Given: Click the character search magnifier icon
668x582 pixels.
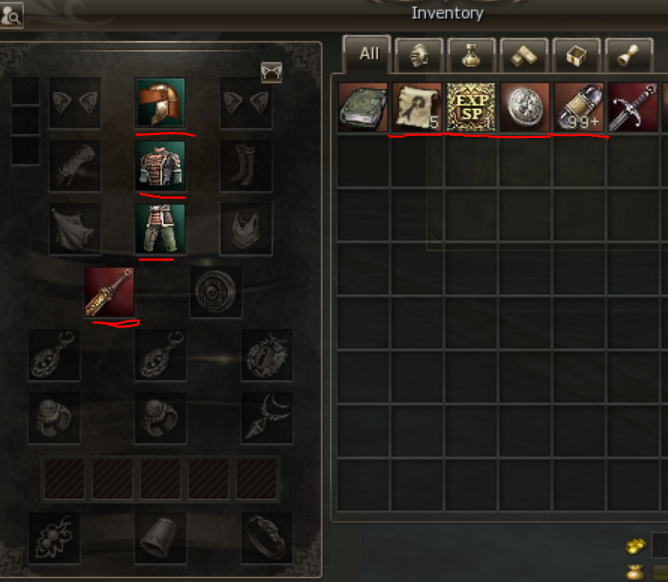Looking at the screenshot, I should click(x=11, y=16).
